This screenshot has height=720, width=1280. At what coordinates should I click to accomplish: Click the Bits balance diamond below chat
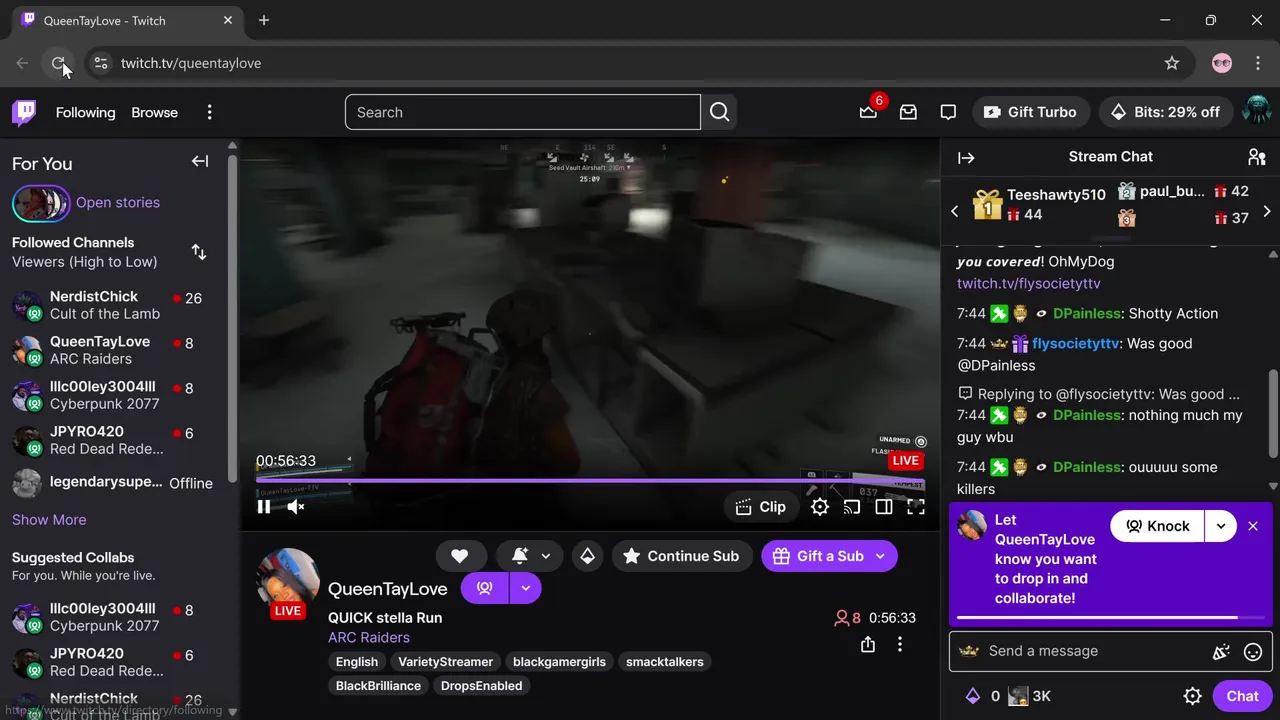coord(972,696)
